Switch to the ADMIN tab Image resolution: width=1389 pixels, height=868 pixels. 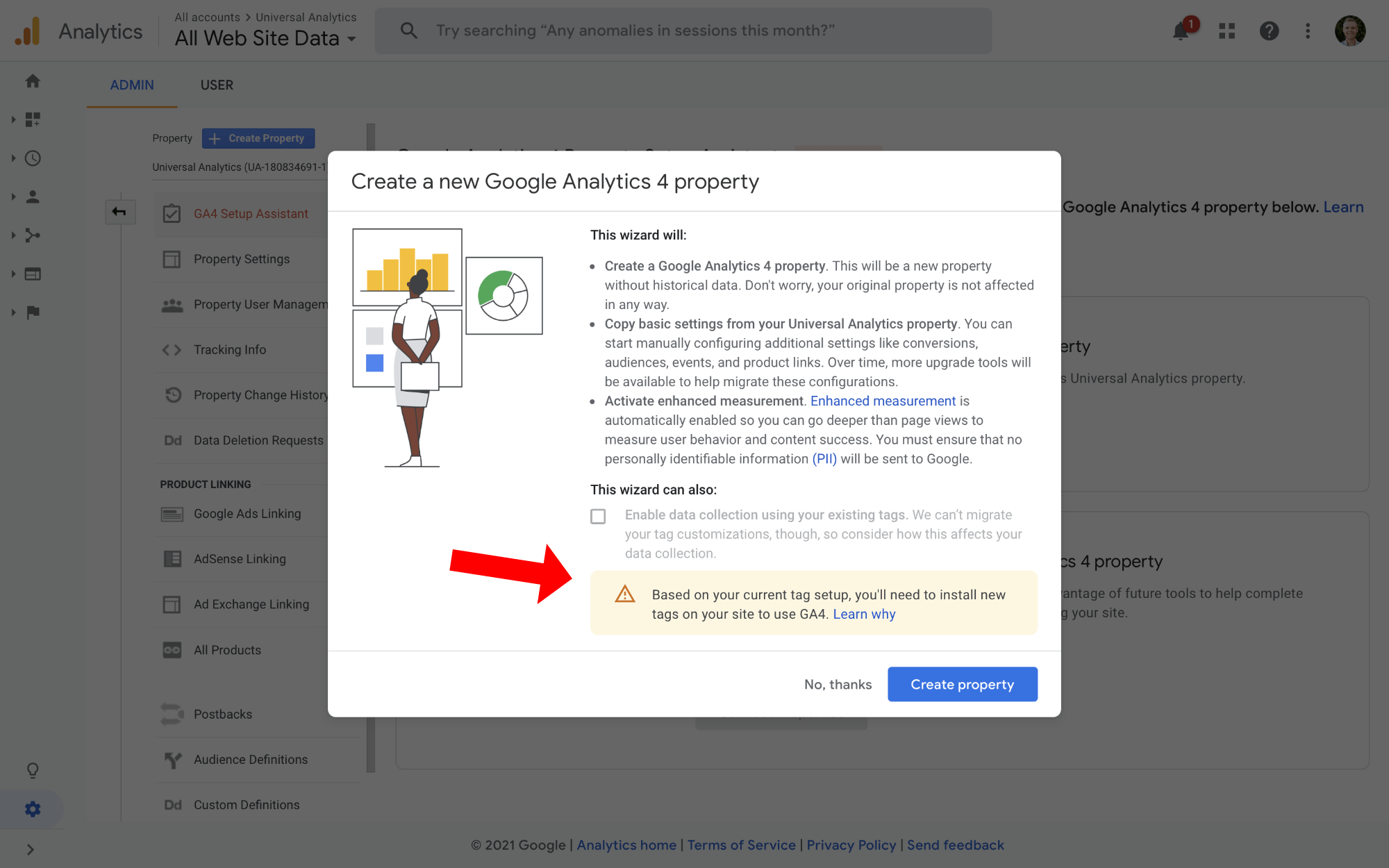click(132, 85)
